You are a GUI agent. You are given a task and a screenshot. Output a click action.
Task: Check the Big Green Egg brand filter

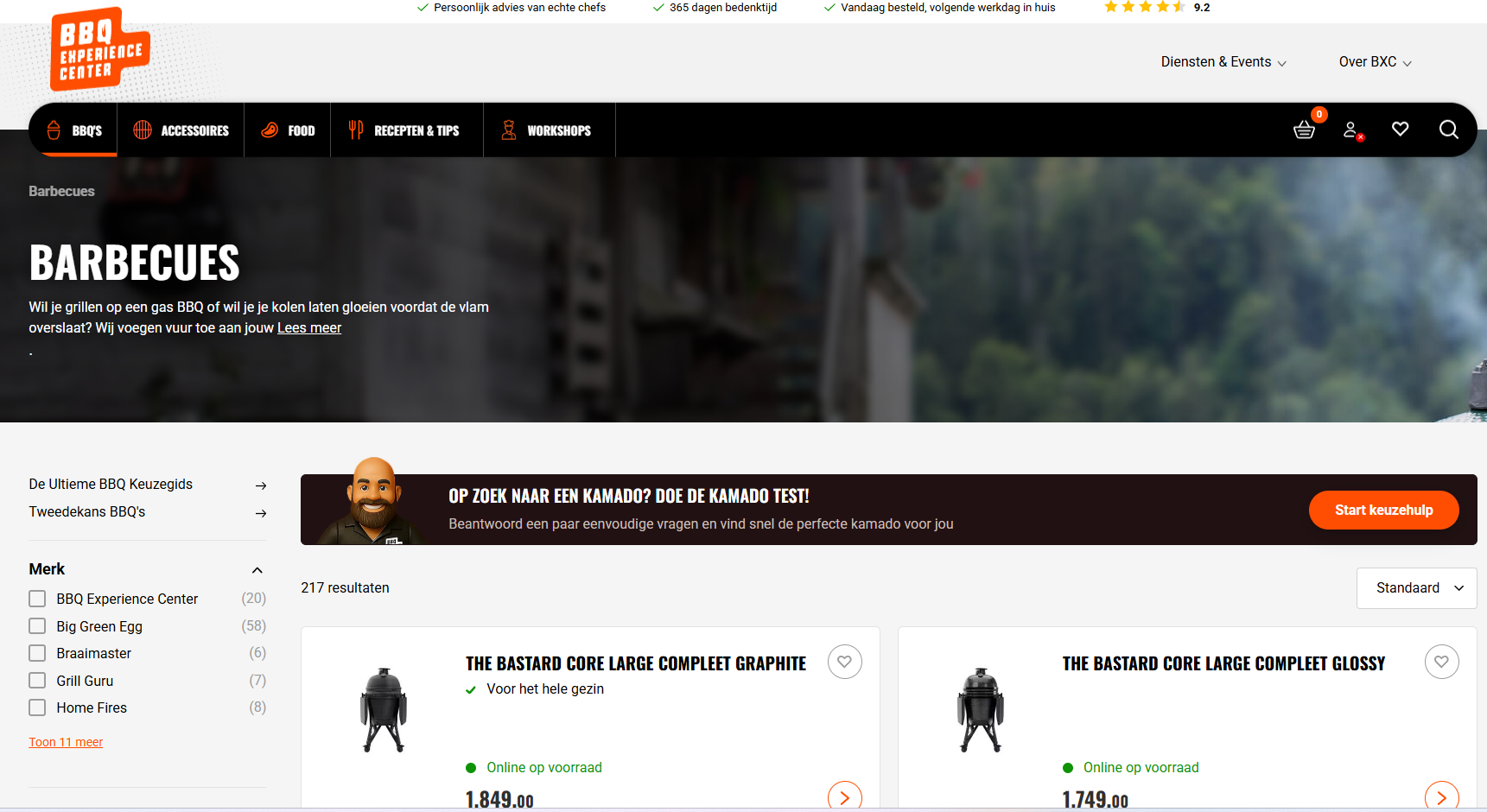point(37,626)
